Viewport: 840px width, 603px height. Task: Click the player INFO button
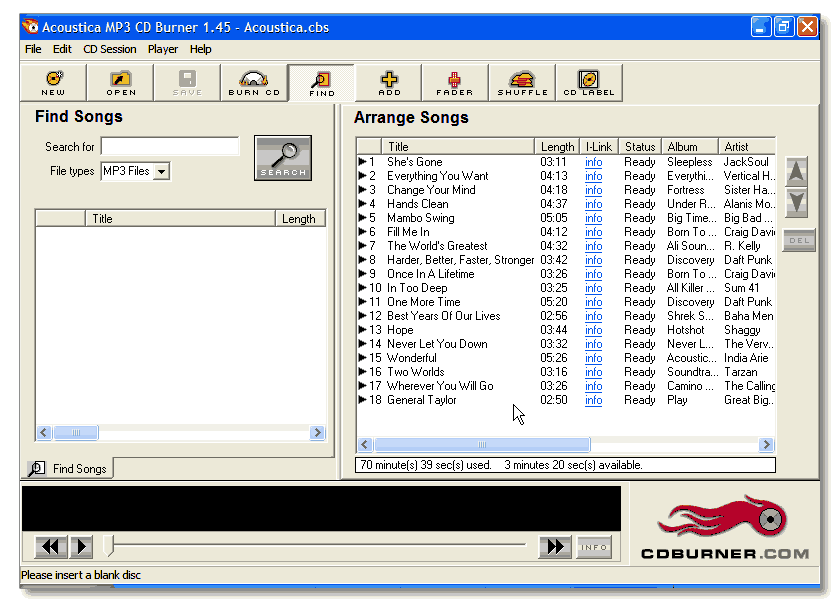coord(594,547)
